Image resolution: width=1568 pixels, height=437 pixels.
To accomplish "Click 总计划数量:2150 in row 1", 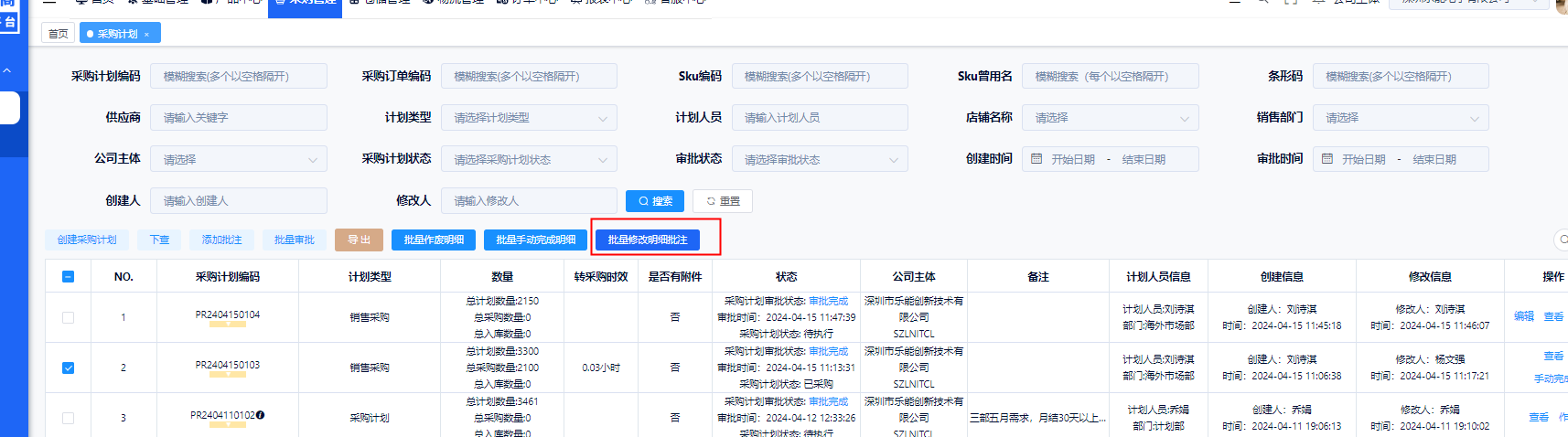I will point(502,301).
